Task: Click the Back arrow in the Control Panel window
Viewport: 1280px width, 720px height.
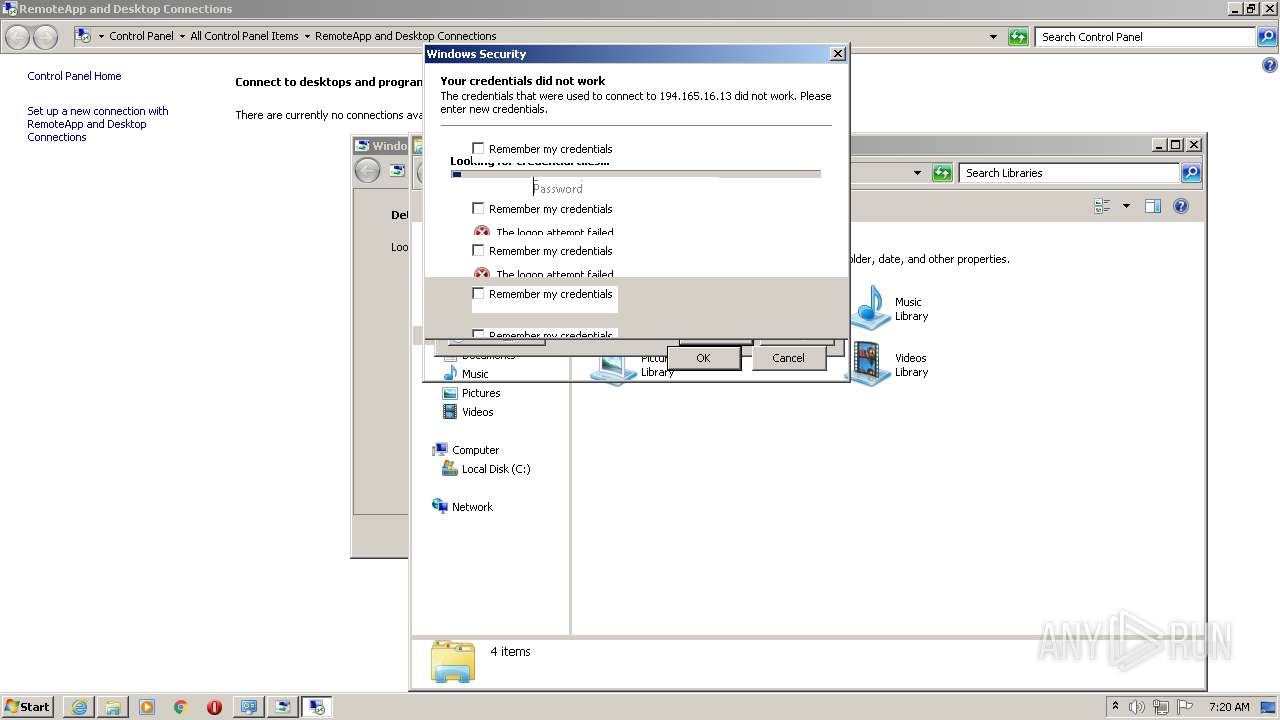Action: point(18,37)
